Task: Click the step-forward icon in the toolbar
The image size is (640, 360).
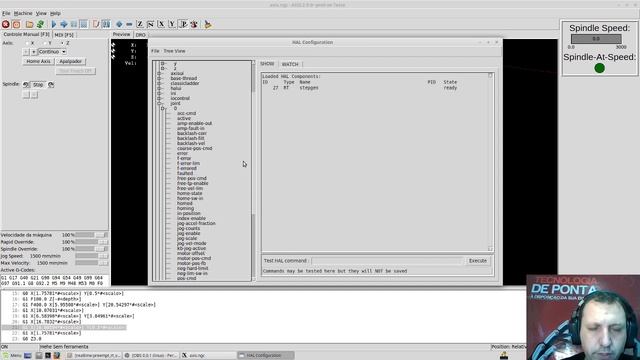Action: [64, 24]
